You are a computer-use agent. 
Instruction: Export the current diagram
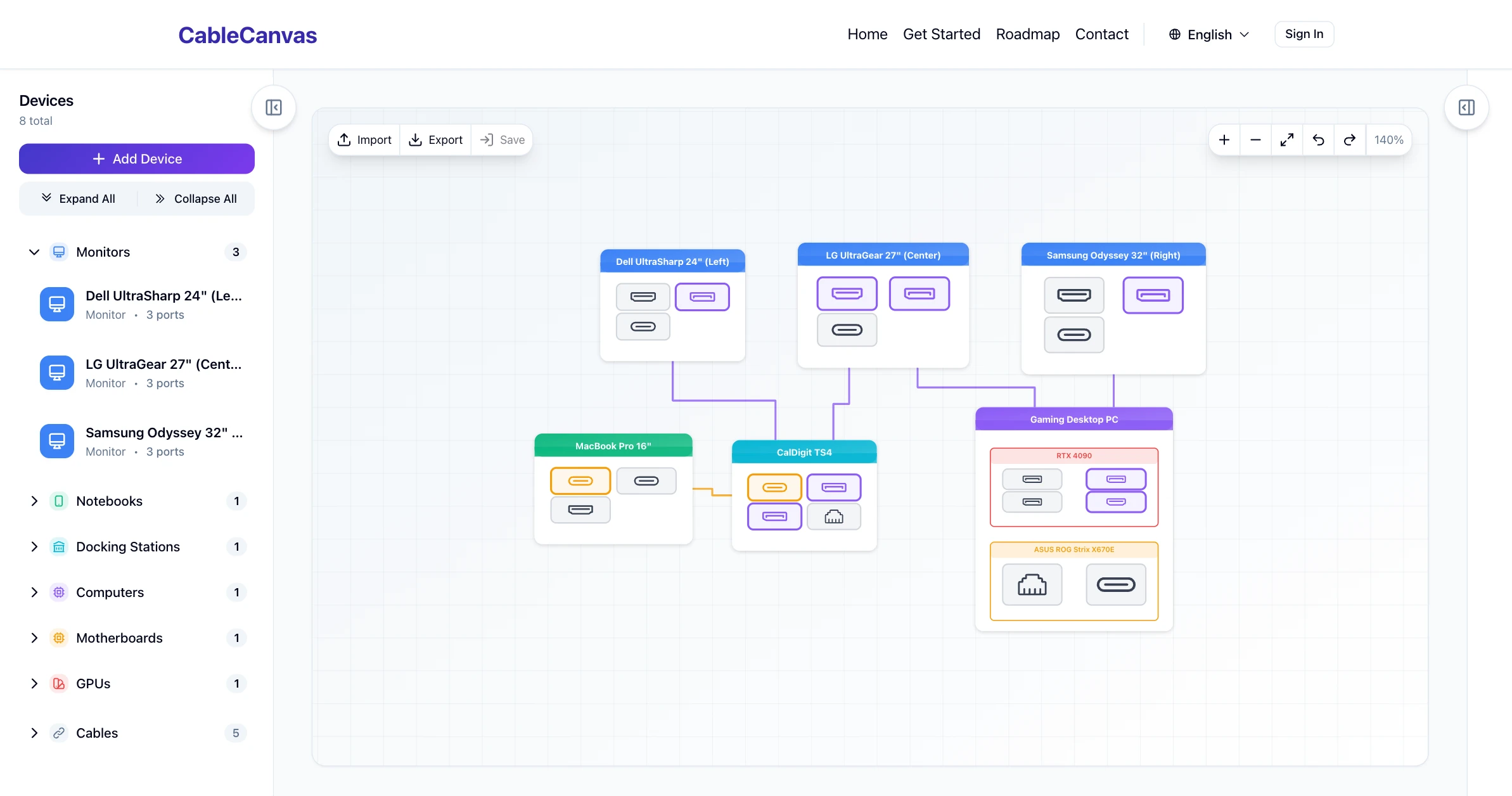point(436,140)
